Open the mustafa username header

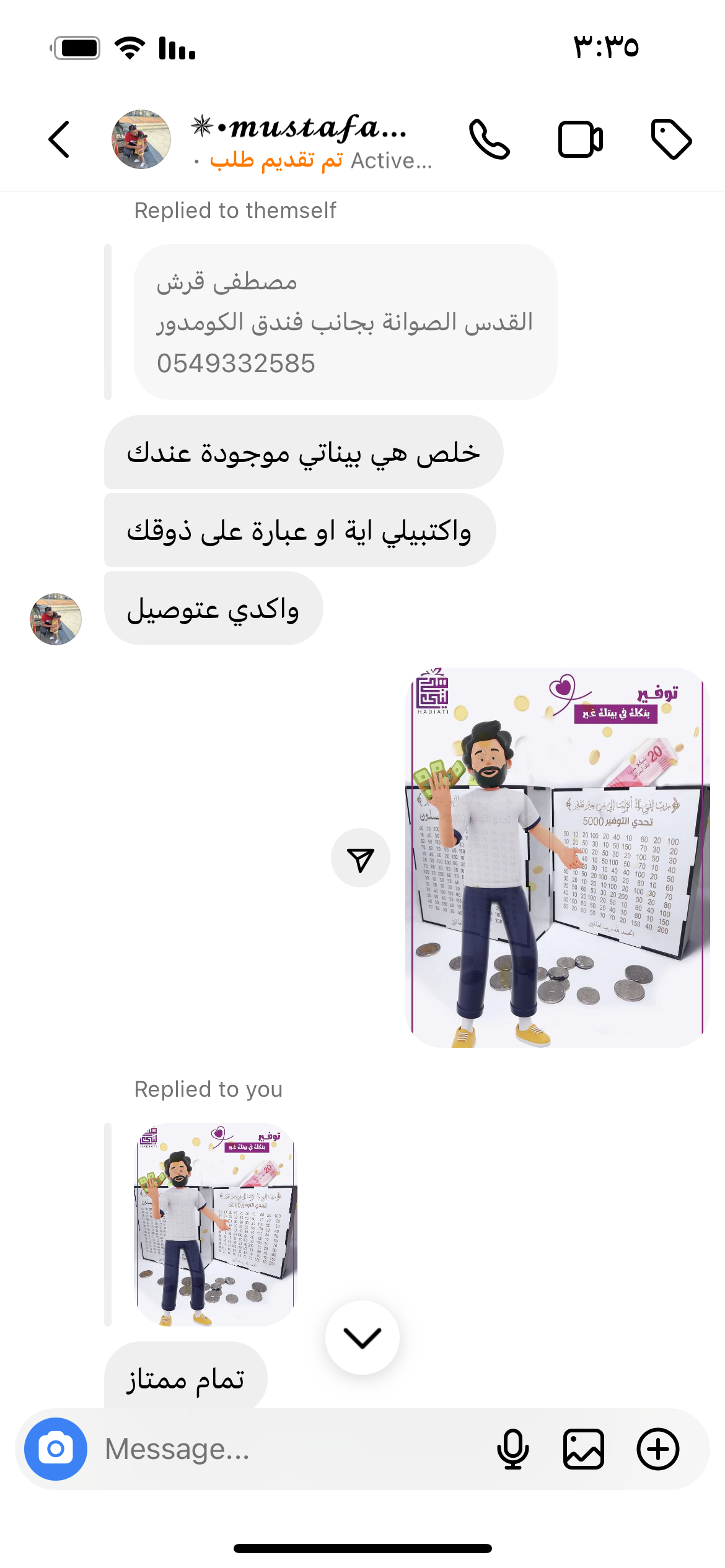pos(299,127)
